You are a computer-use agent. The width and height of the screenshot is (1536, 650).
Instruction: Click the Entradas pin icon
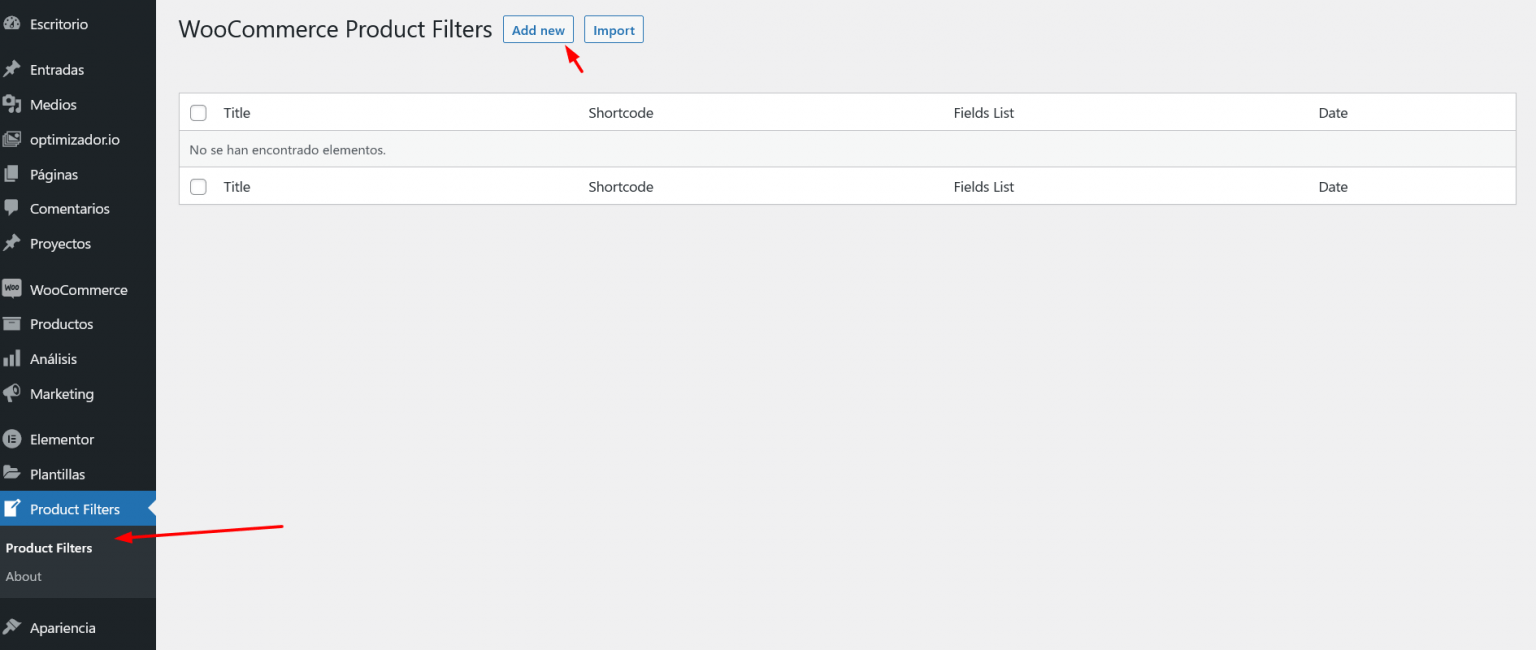pos(12,70)
